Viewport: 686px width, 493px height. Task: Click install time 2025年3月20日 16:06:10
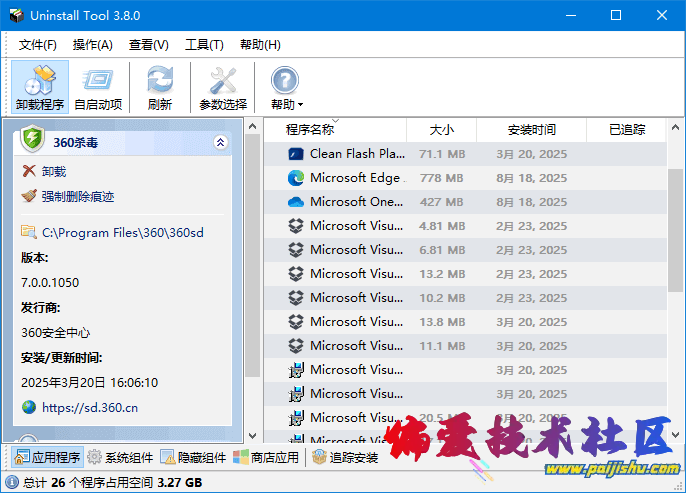pos(89,383)
